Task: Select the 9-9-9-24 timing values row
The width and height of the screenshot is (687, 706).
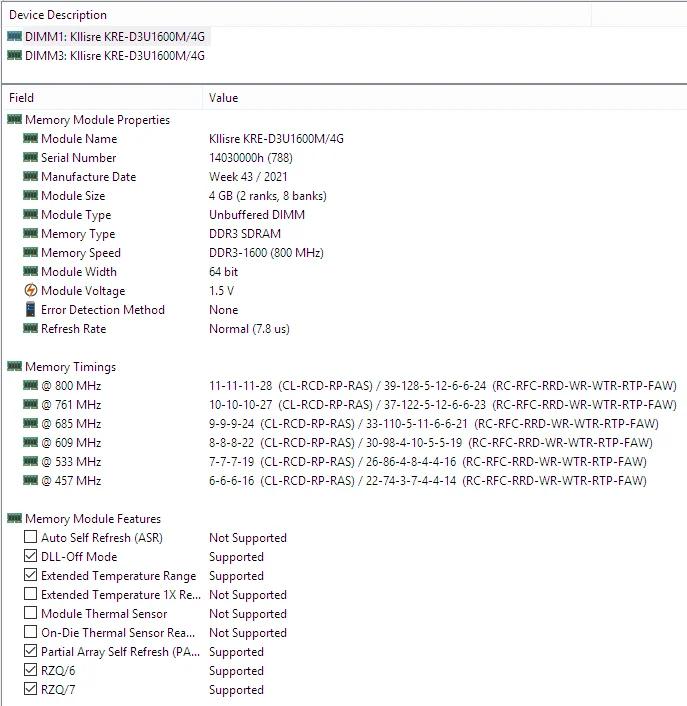Action: [x=434, y=424]
